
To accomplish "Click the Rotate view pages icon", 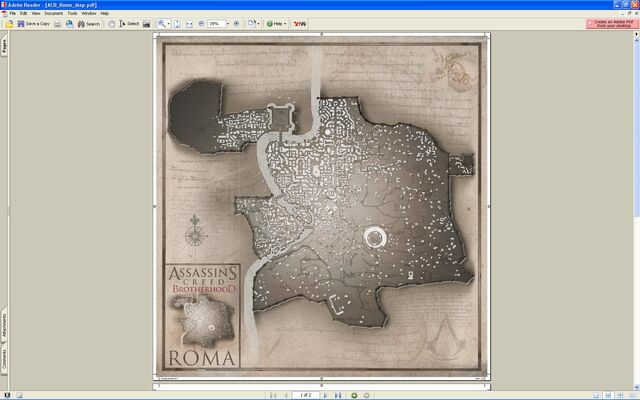I will pyautogui.click(x=251, y=24).
